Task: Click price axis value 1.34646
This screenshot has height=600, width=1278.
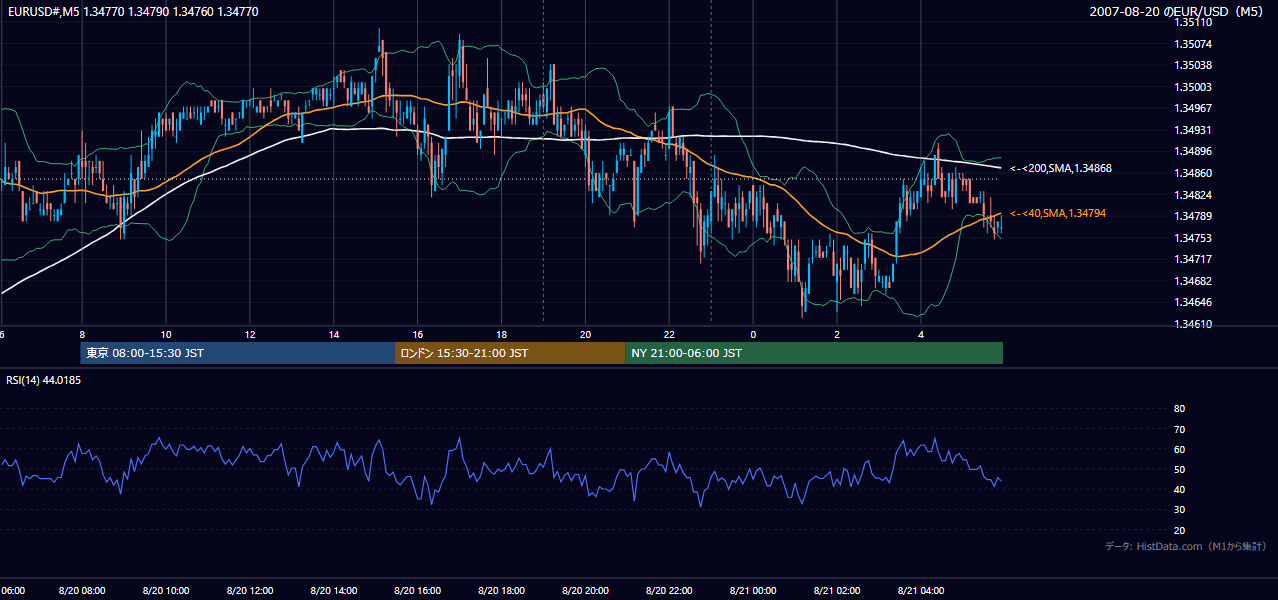Action: (1193, 302)
